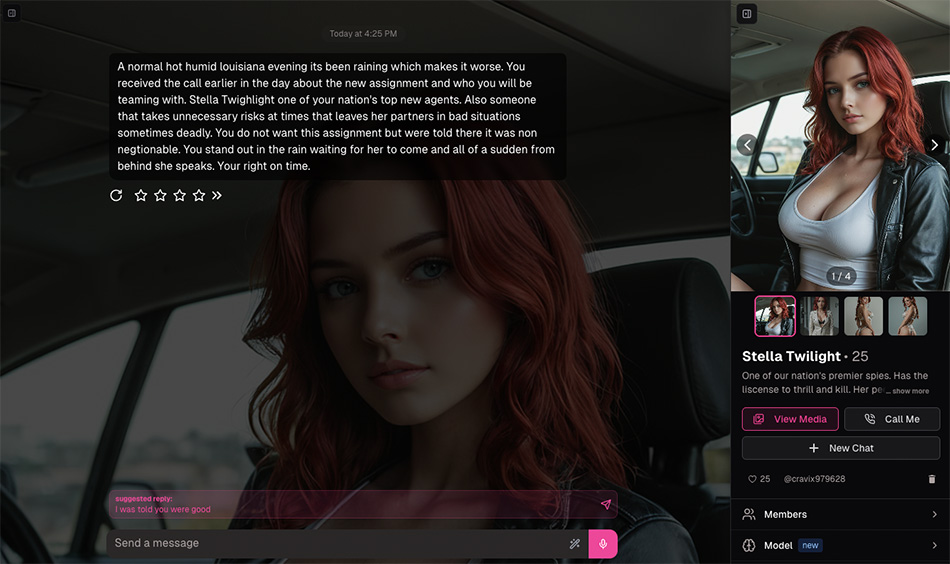Click the Send a message input field
Viewport: 950px width, 564px height.
click(x=335, y=543)
